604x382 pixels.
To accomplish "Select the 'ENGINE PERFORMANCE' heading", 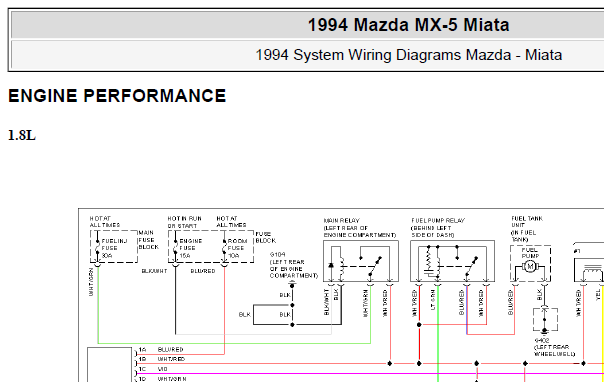I will 117,96.
